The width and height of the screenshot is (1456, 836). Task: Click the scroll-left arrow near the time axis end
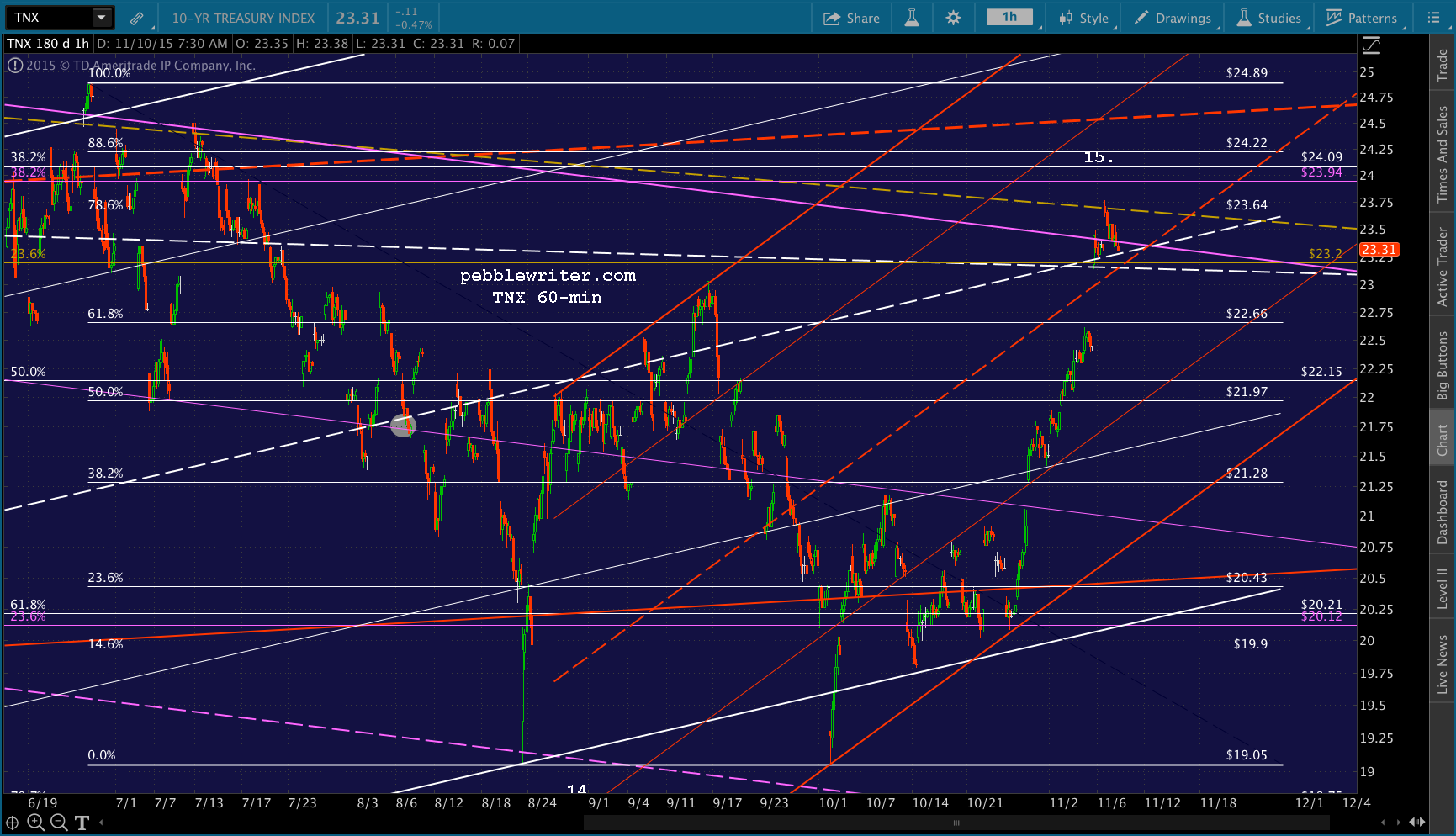[x=1383, y=823]
